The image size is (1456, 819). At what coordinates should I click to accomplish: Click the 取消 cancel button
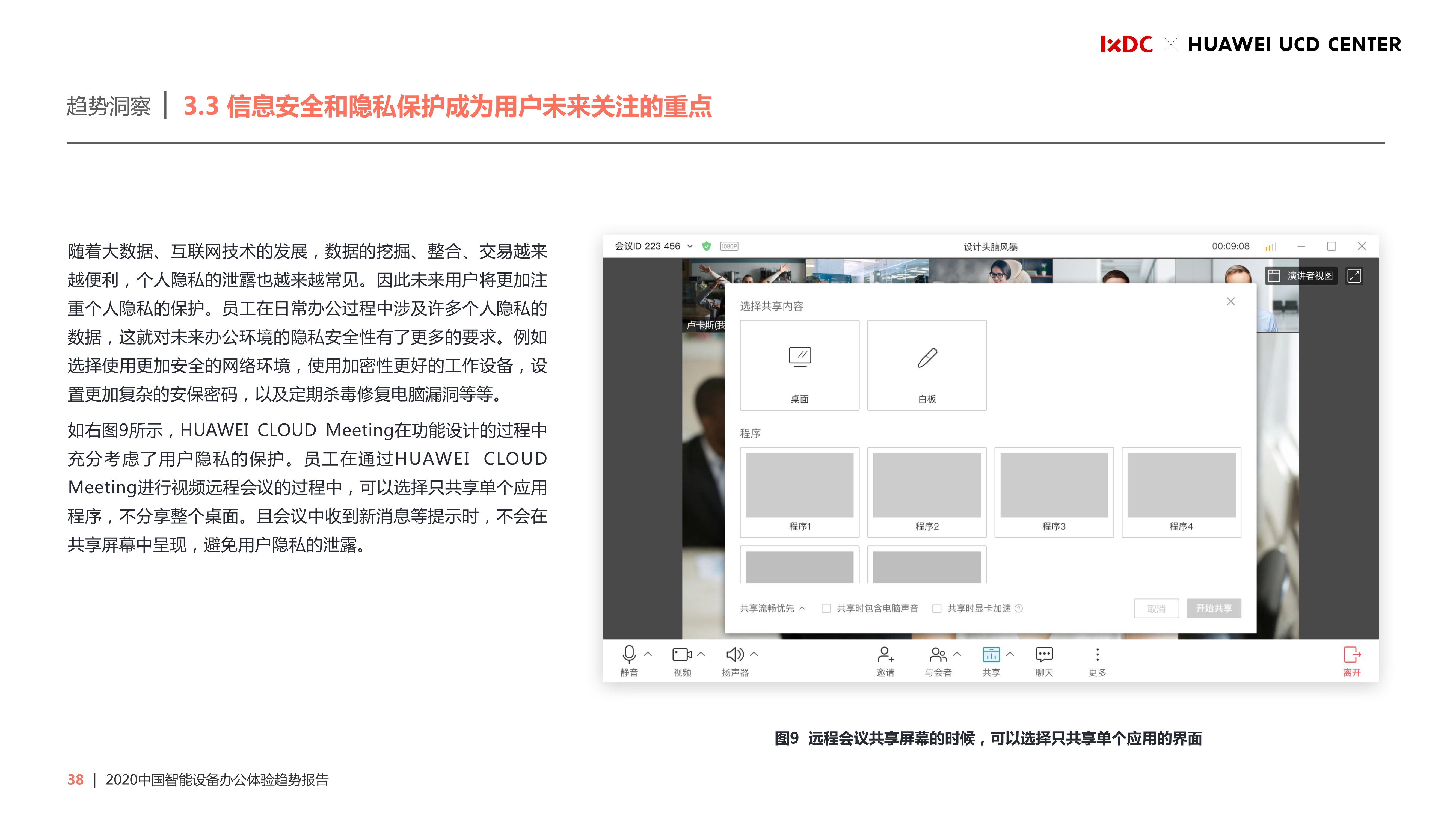coord(1157,608)
